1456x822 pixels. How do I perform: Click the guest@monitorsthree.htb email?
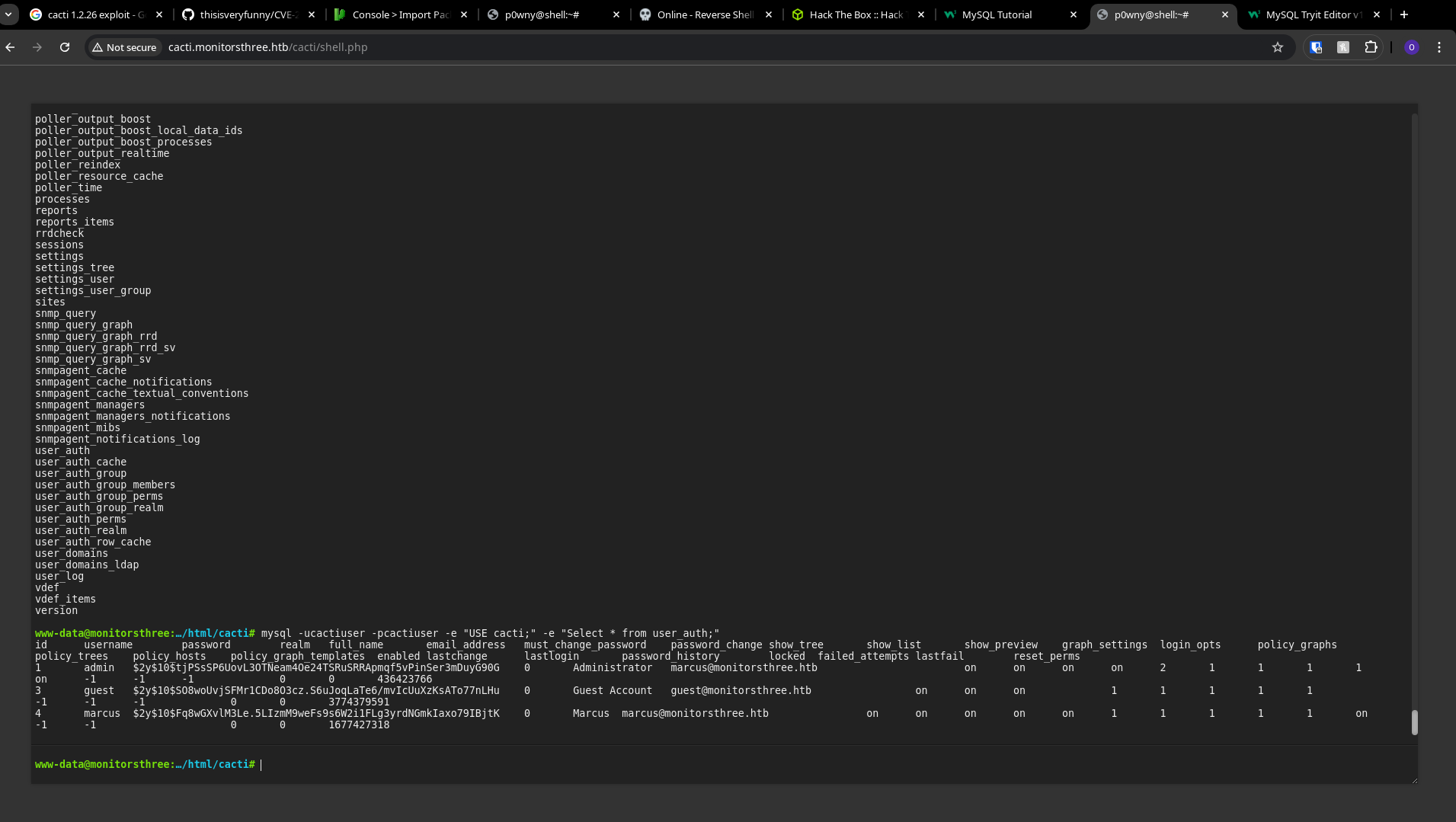741,690
